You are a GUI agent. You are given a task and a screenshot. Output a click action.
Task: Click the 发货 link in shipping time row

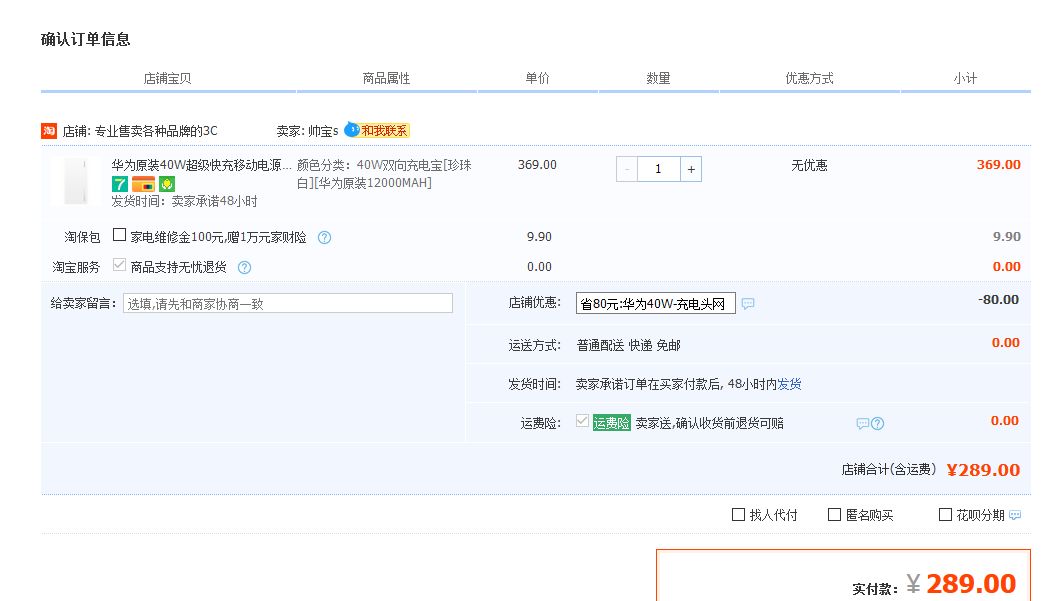(790, 384)
